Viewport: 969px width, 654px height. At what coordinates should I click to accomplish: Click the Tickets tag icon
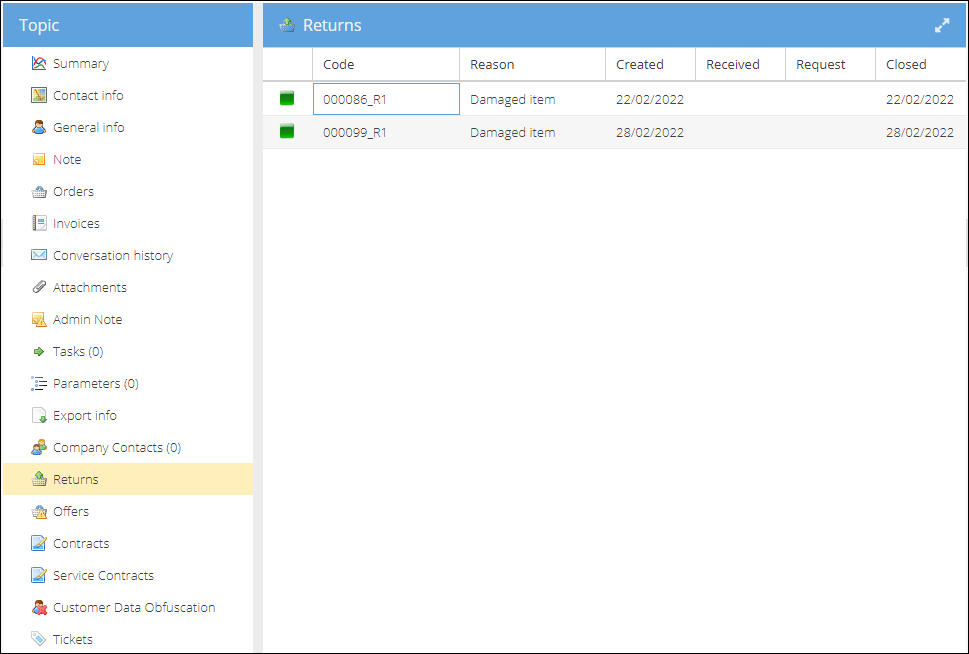tap(39, 639)
